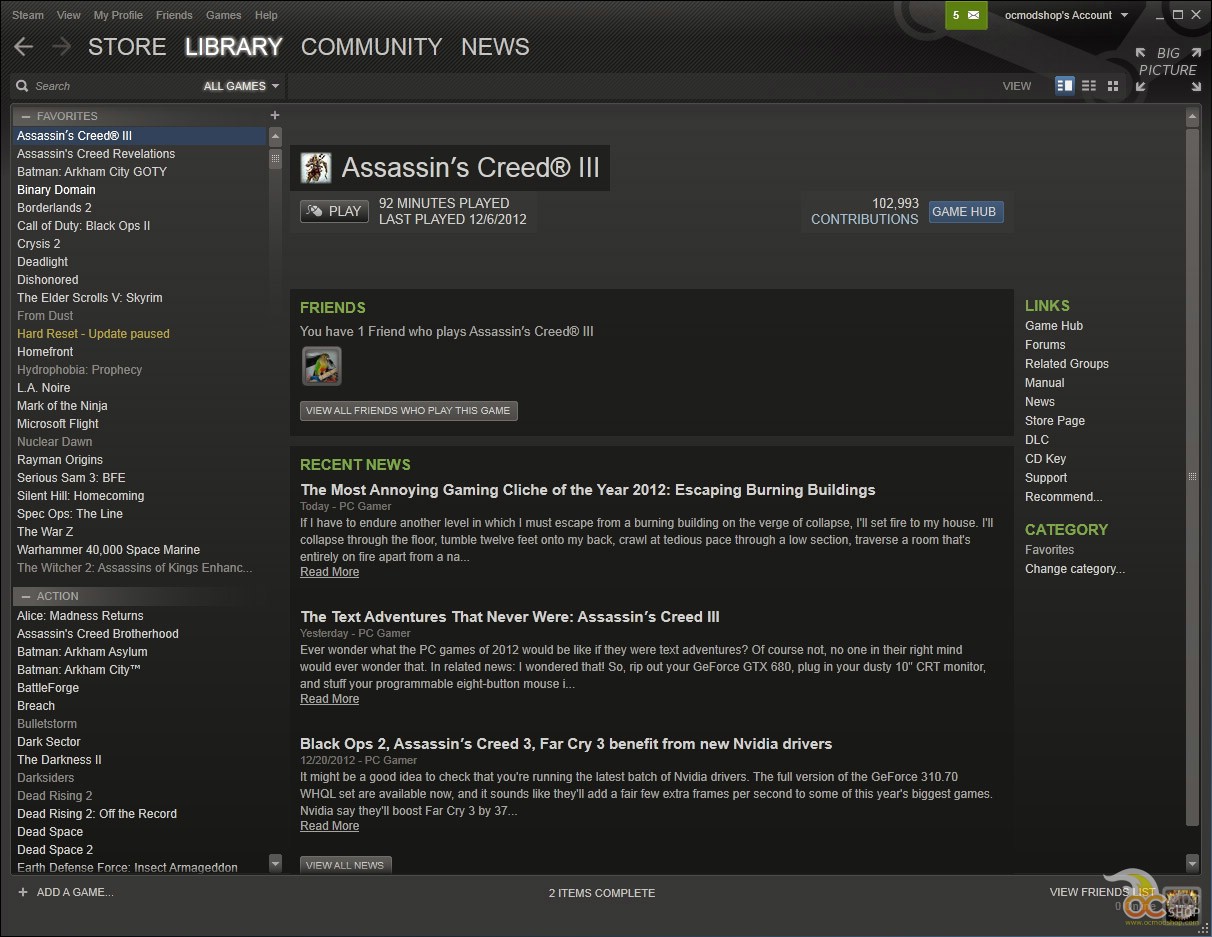Viewport: 1212px width, 937px height.
Task: Open the Friends menu
Action: [175, 15]
